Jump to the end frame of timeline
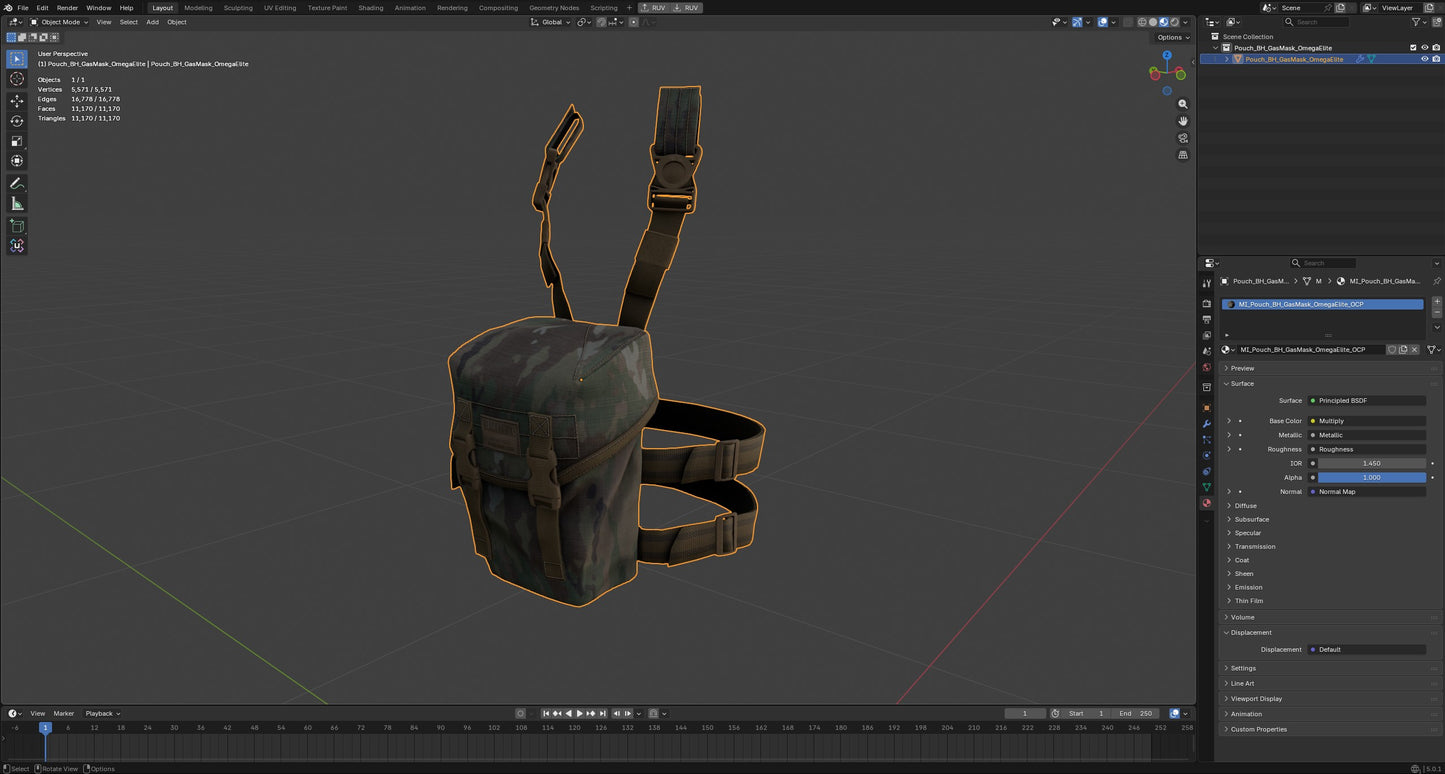This screenshot has width=1445, height=774. pos(603,713)
